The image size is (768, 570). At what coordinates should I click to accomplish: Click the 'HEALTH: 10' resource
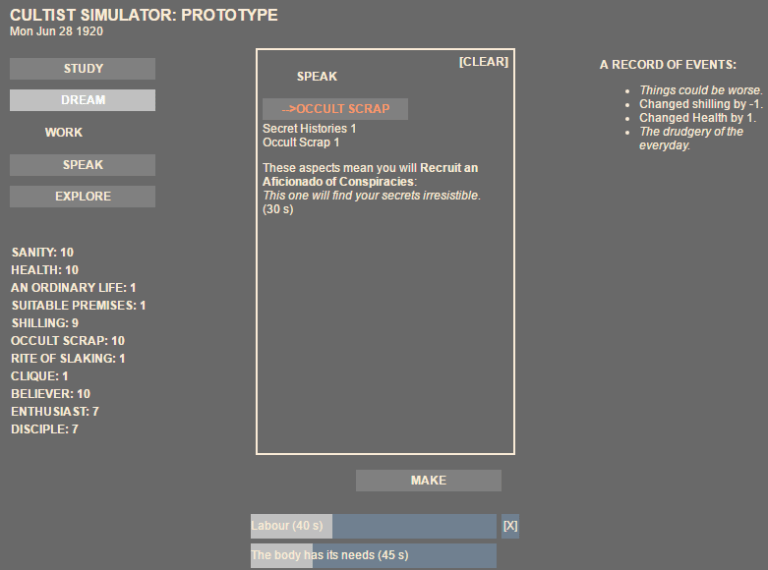click(45, 270)
